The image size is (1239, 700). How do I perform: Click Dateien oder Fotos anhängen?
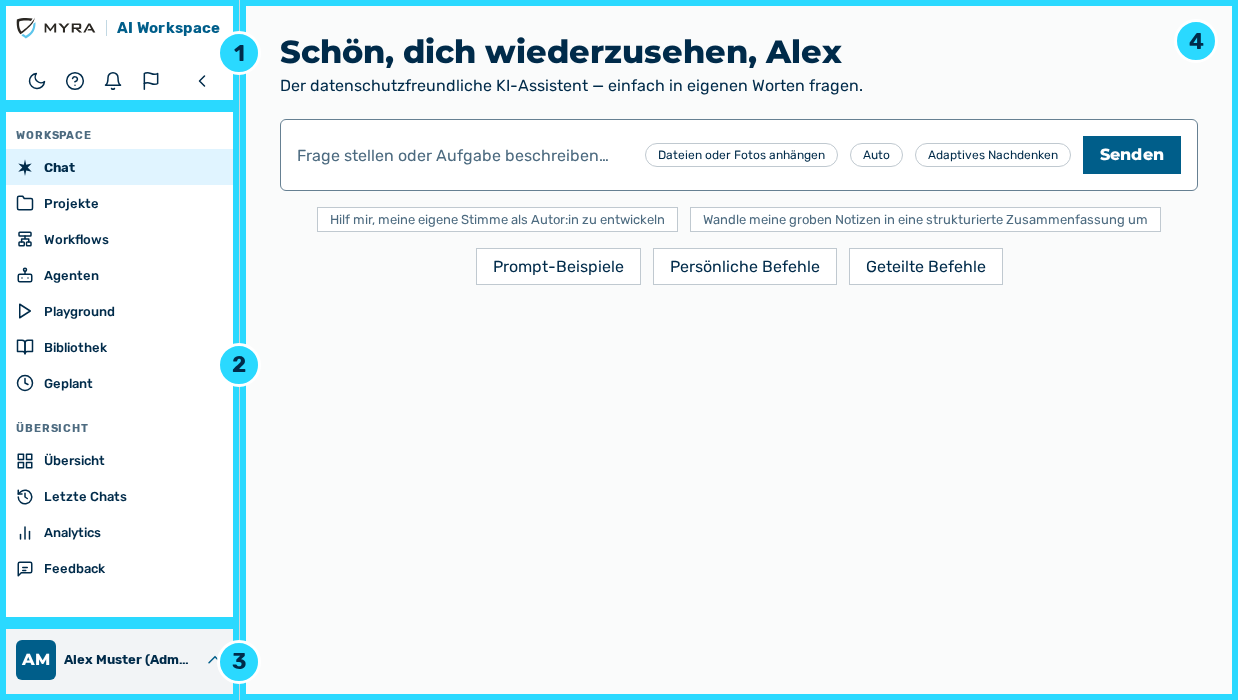[x=741, y=155]
